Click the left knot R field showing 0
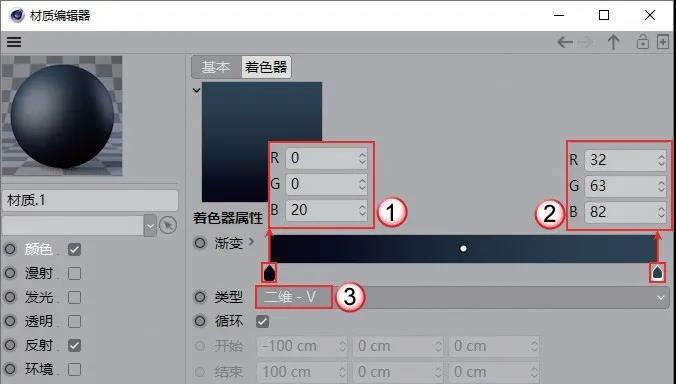This screenshot has width=676, height=384. coord(326,158)
